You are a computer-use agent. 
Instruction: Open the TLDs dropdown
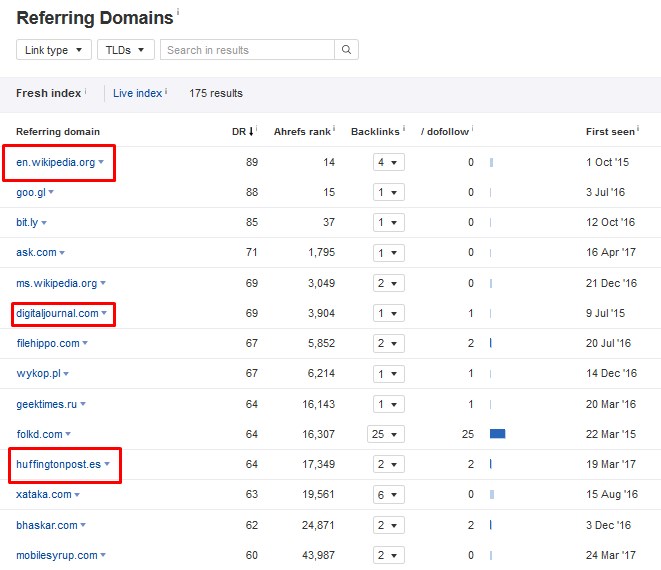point(126,50)
